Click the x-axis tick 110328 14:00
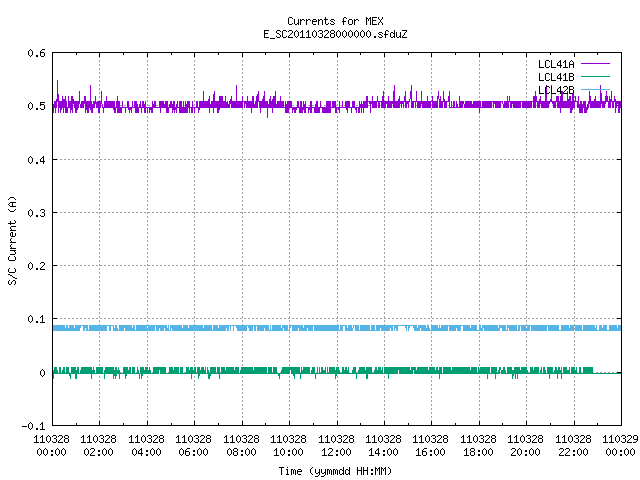 384,445
